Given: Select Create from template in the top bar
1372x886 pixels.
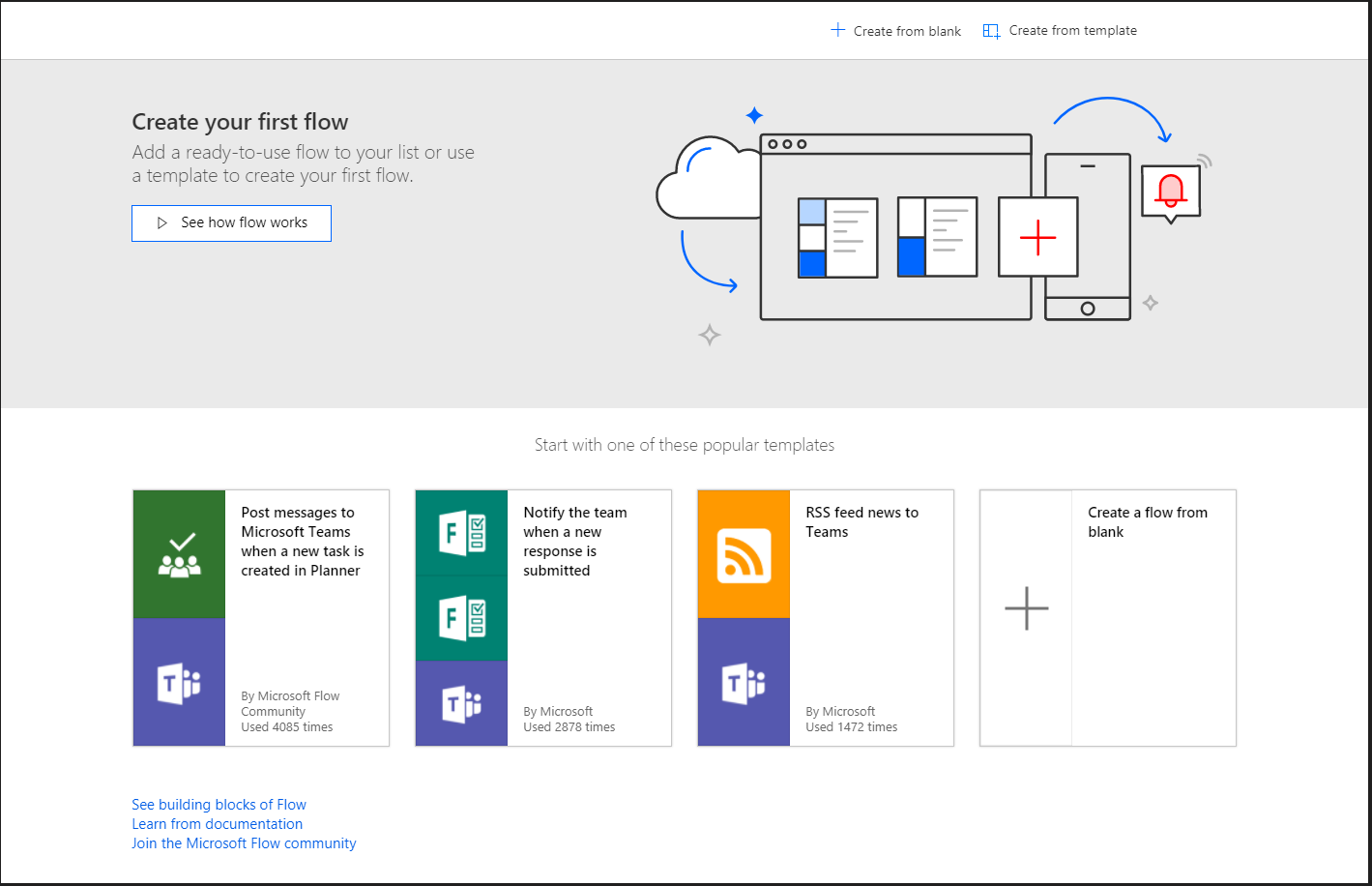Looking at the screenshot, I should tap(1060, 31).
